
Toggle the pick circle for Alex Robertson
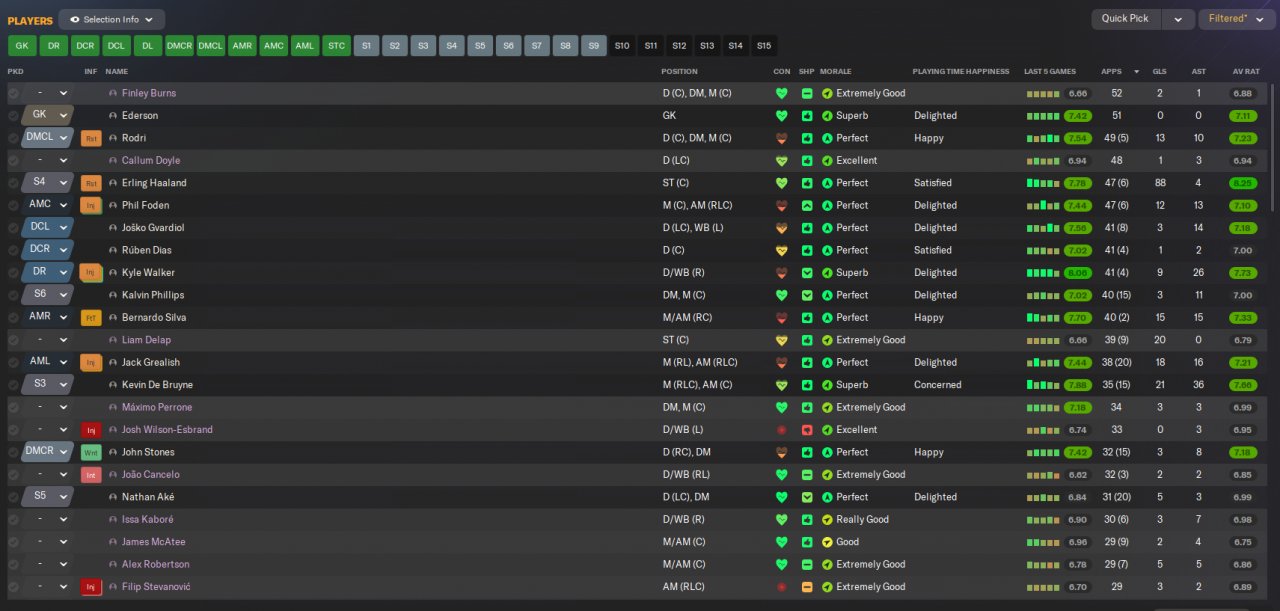13,564
